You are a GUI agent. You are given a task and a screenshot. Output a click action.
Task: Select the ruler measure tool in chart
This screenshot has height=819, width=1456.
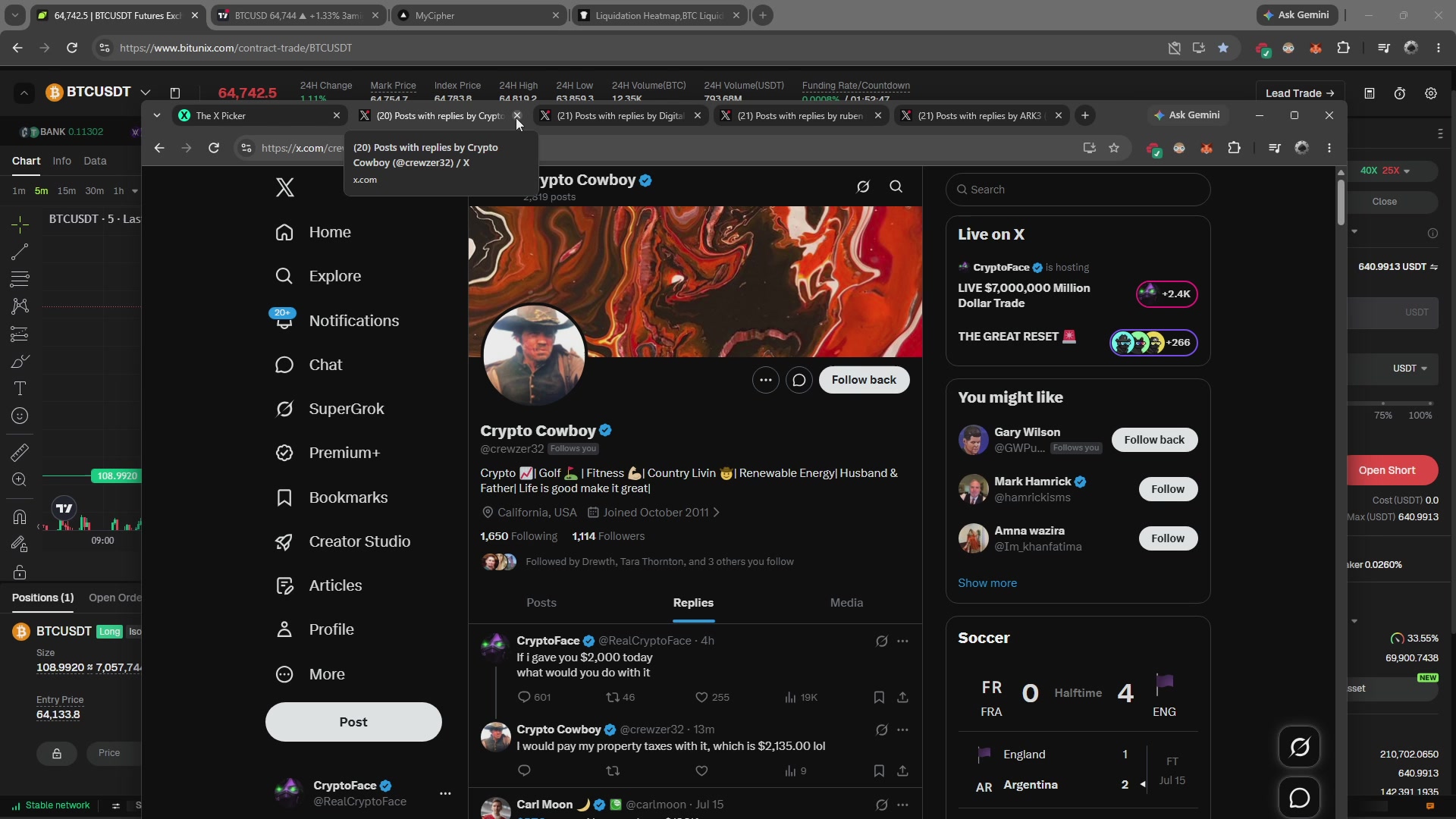click(x=20, y=453)
